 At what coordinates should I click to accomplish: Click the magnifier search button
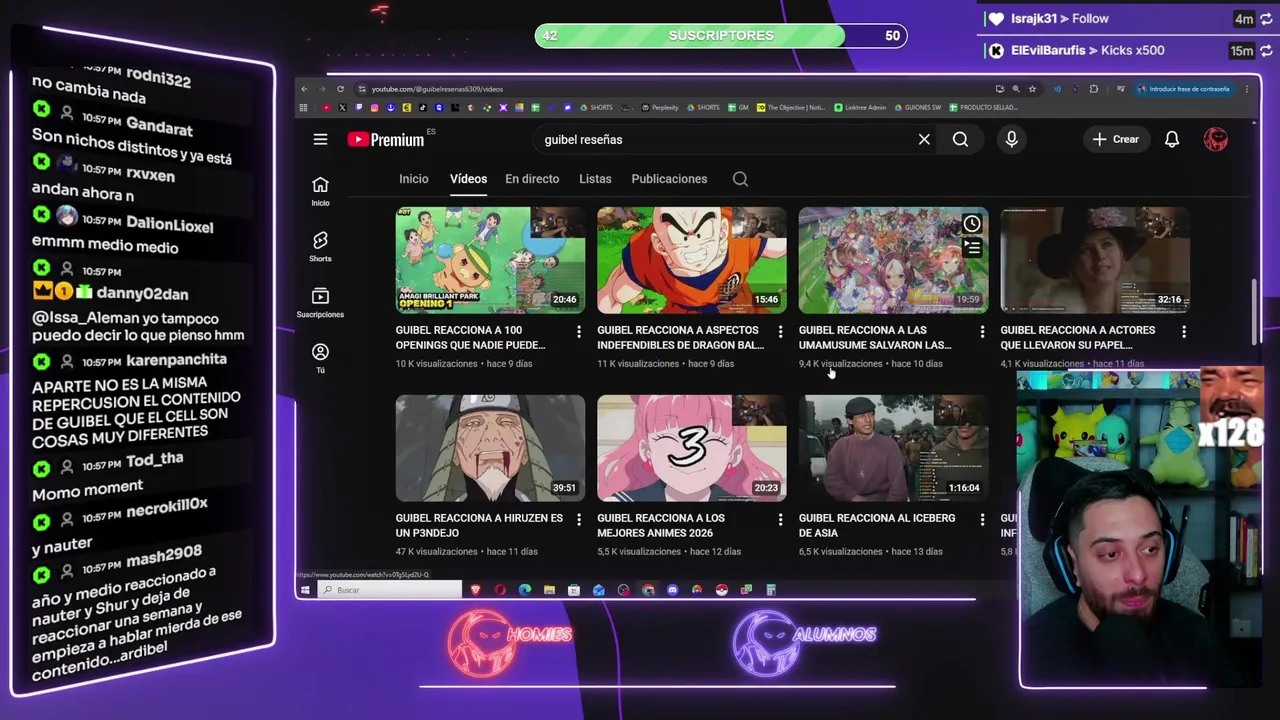(960, 139)
